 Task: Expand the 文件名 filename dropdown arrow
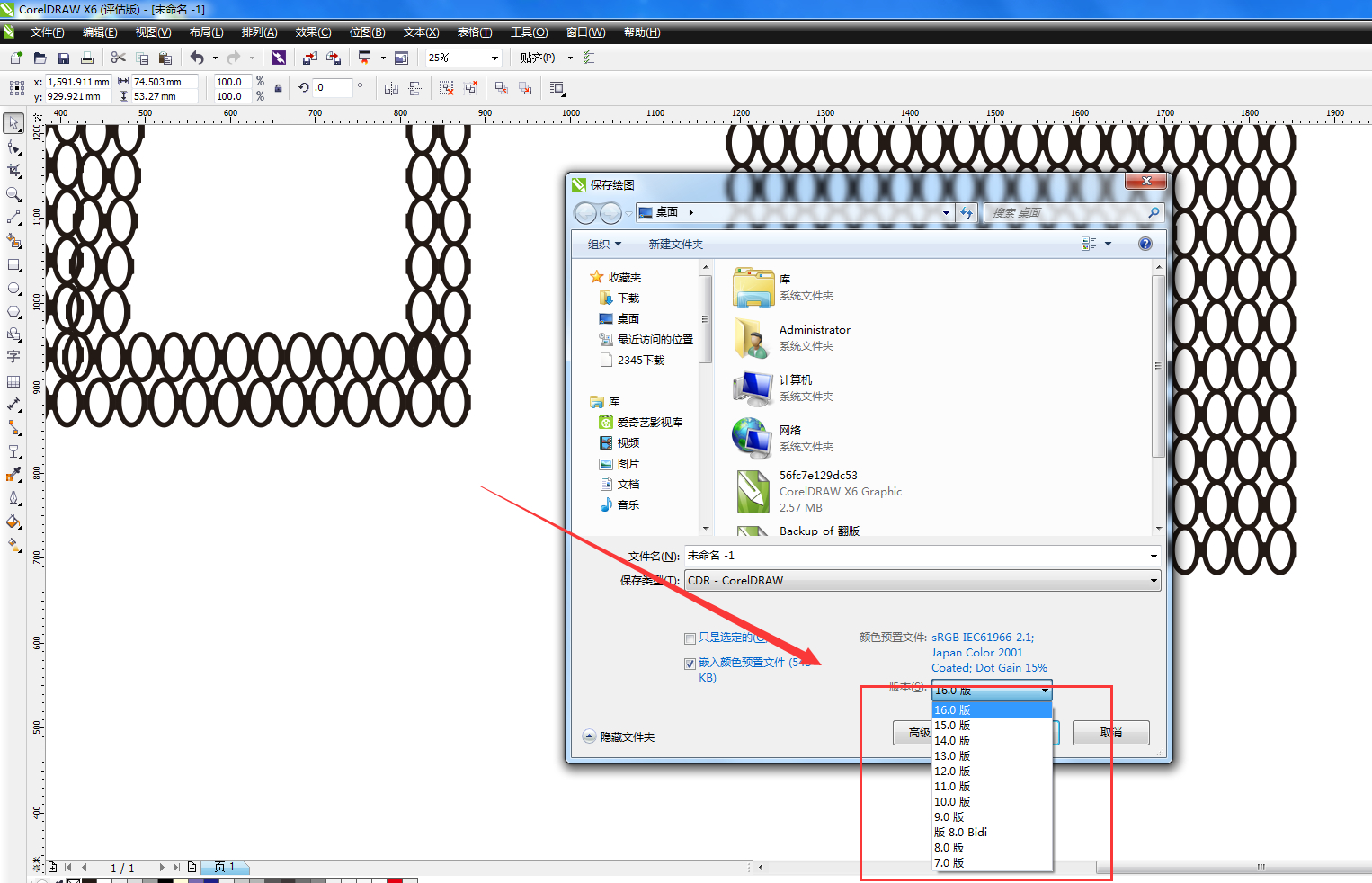coord(1154,557)
